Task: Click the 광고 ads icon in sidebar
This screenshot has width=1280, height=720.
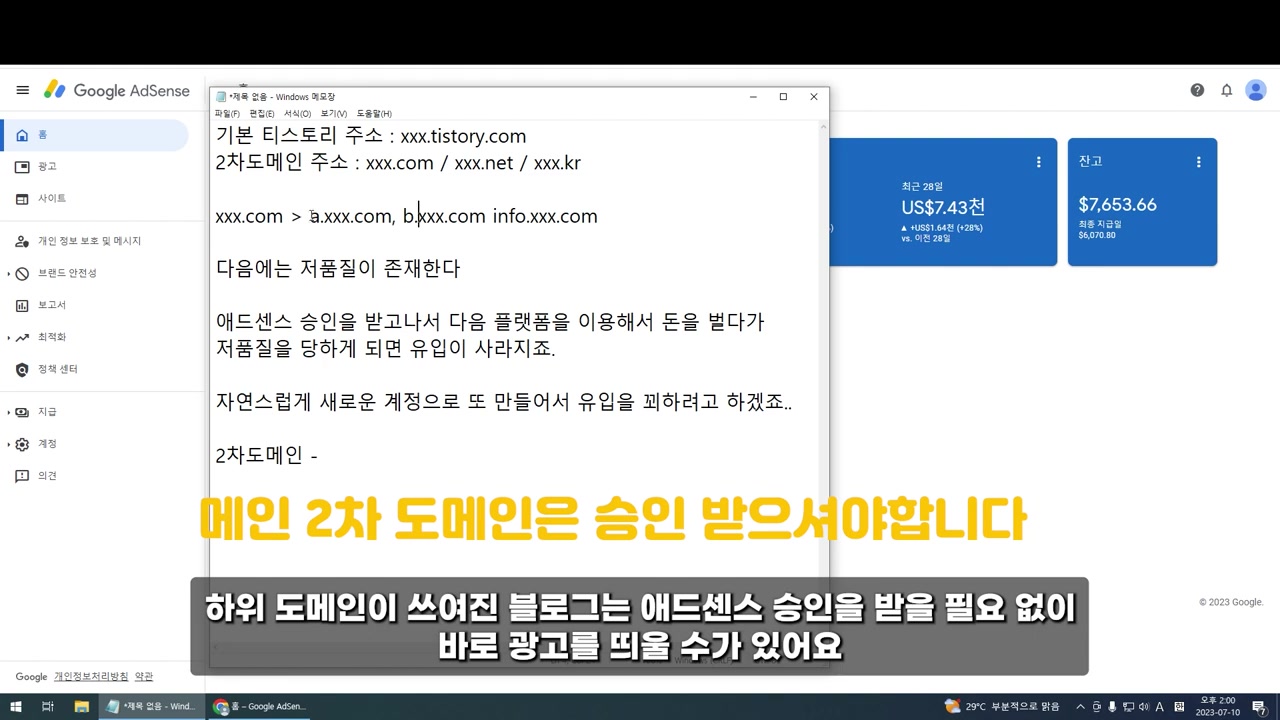Action: pyautogui.click(x=22, y=167)
